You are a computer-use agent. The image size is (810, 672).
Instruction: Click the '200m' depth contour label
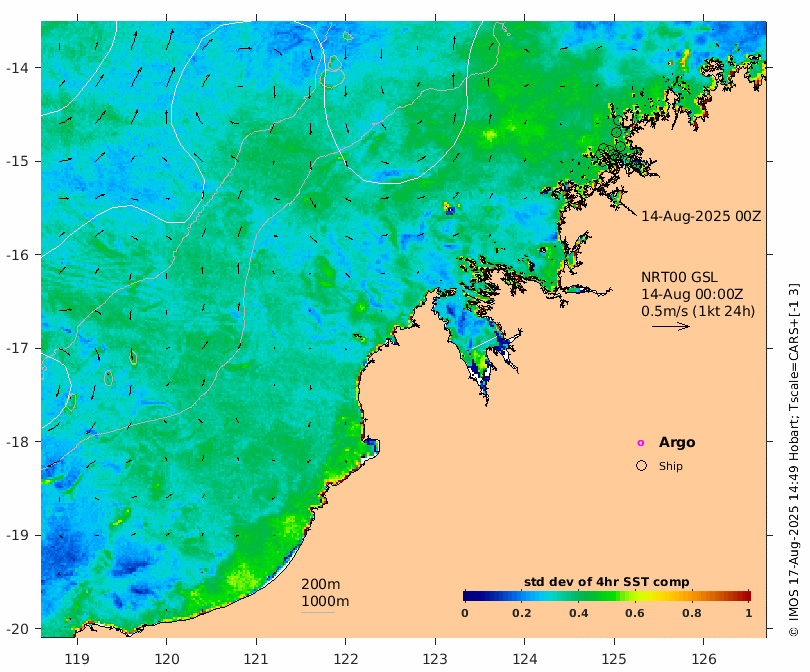(x=320, y=584)
